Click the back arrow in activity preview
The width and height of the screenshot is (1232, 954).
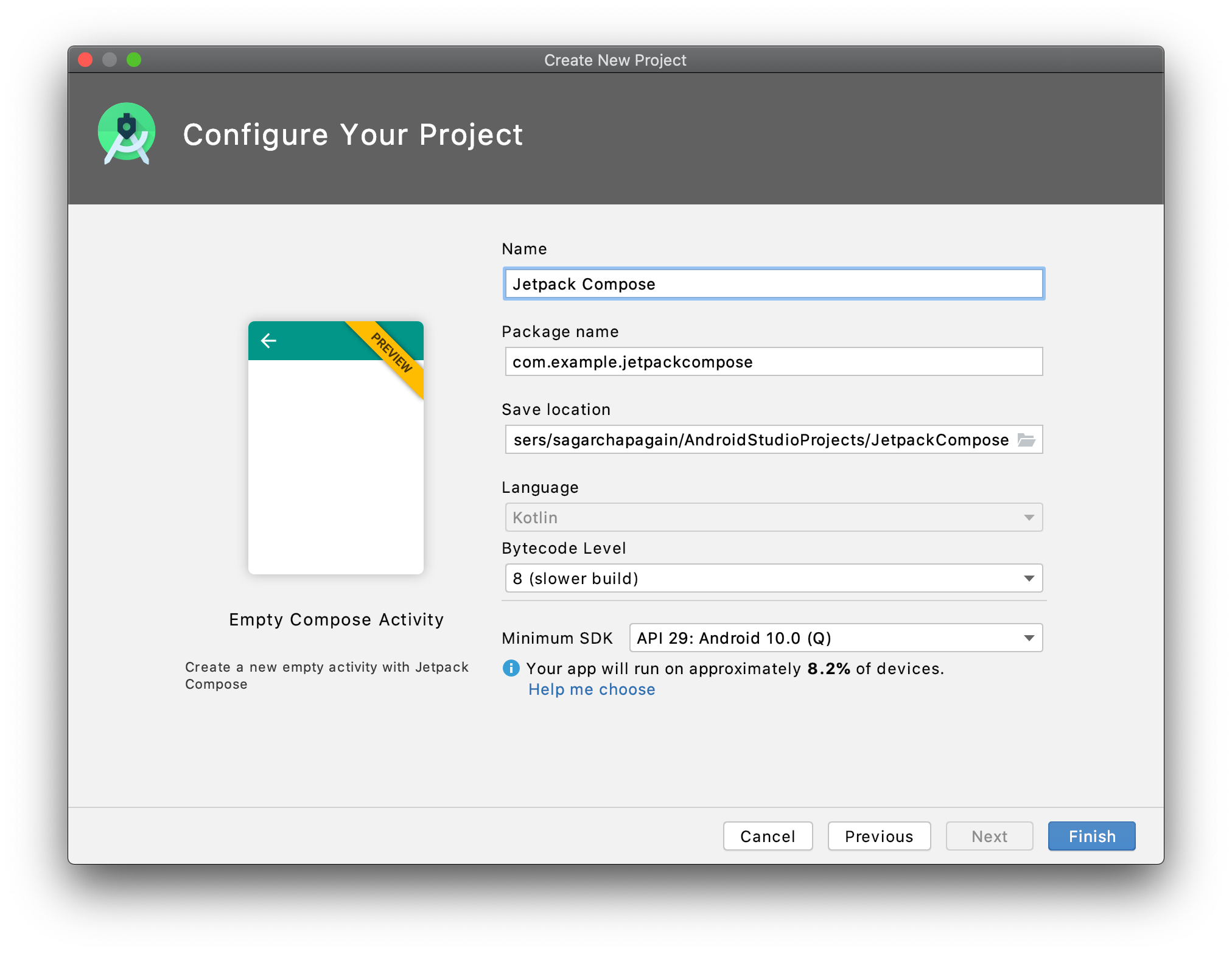(x=268, y=341)
